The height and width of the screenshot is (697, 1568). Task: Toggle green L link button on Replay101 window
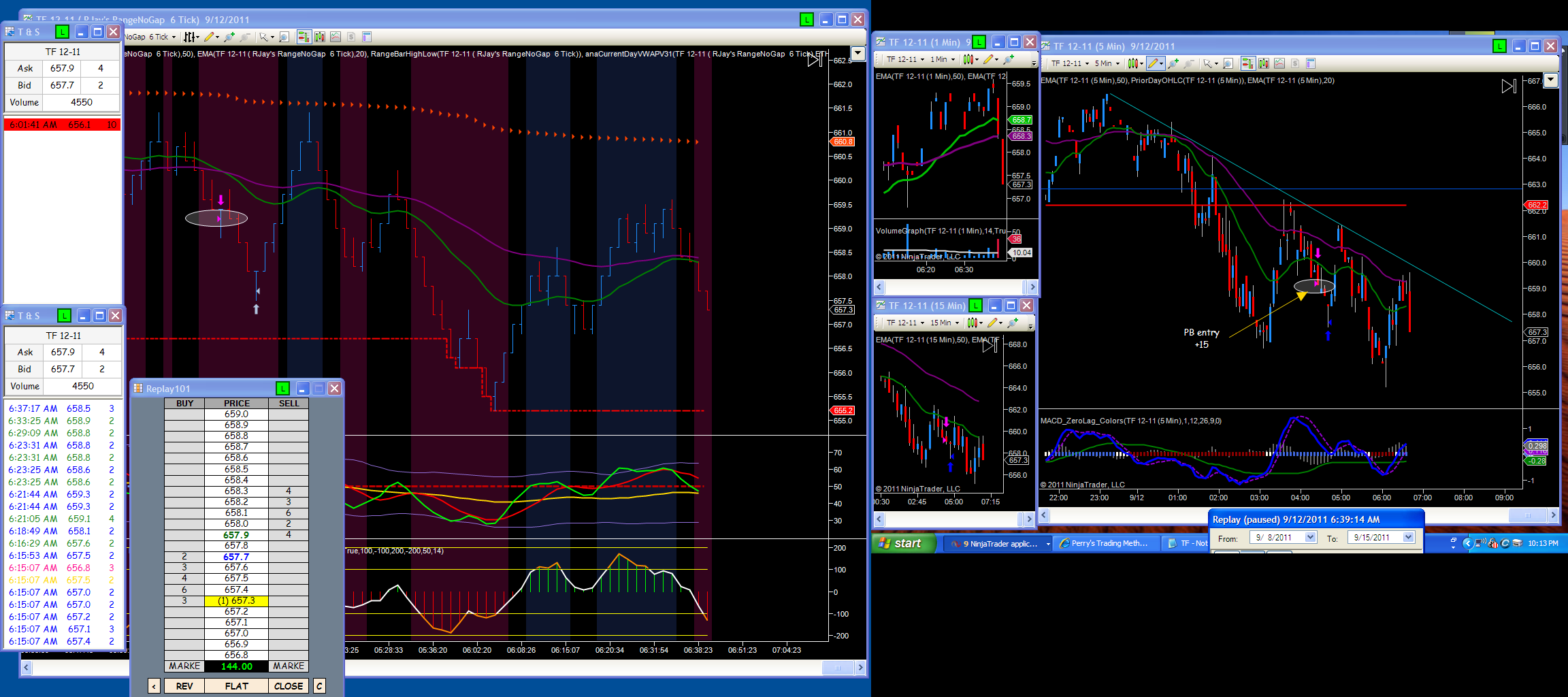coord(282,388)
